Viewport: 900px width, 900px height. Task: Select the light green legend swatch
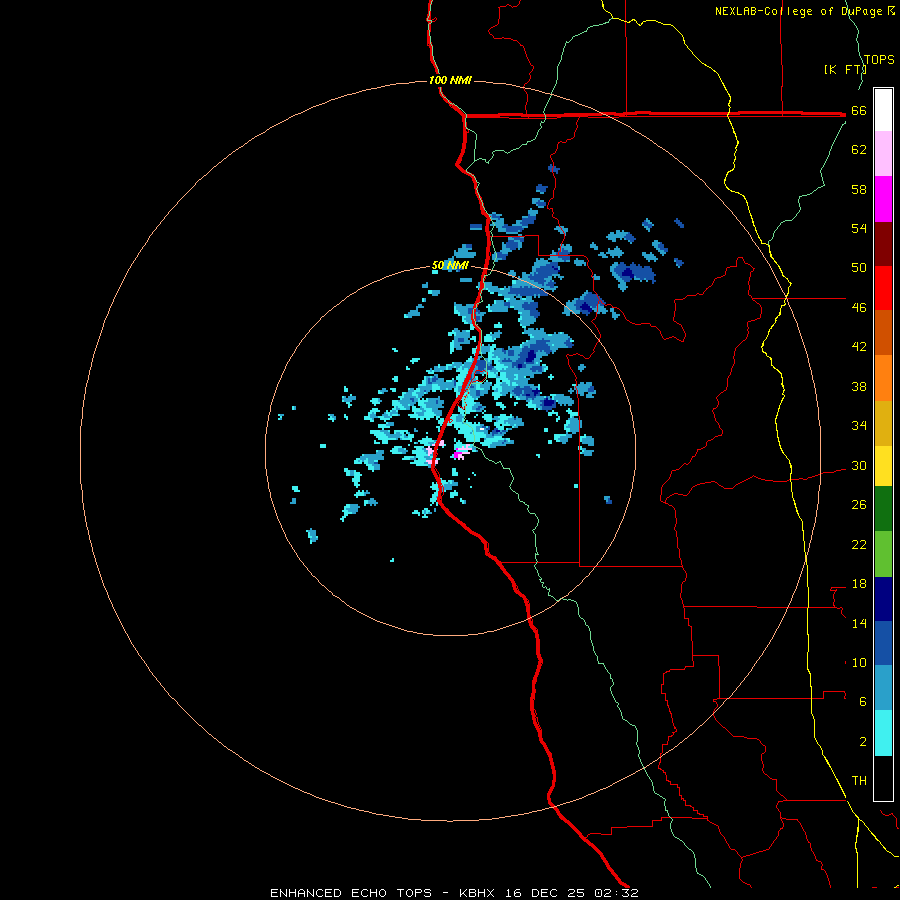pos(883,554)
